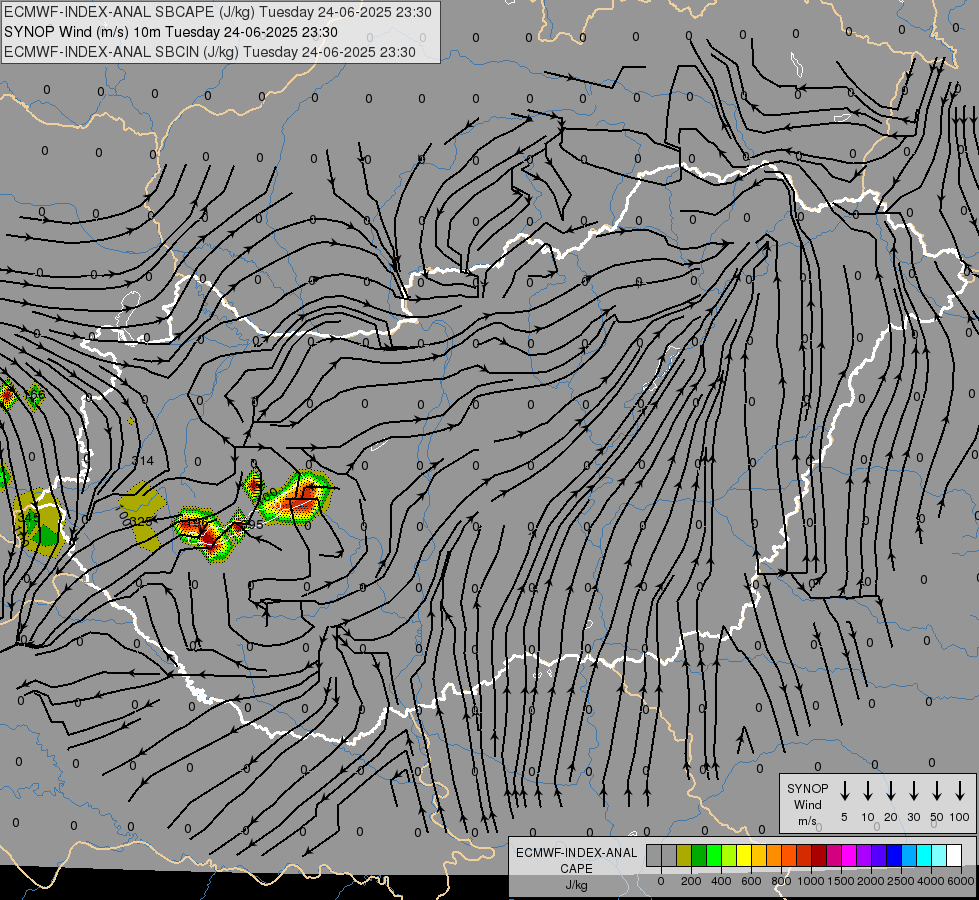Click the '2000' CAPE scale label
Viewport: 979px width, 900px height.
pos(870,881)
